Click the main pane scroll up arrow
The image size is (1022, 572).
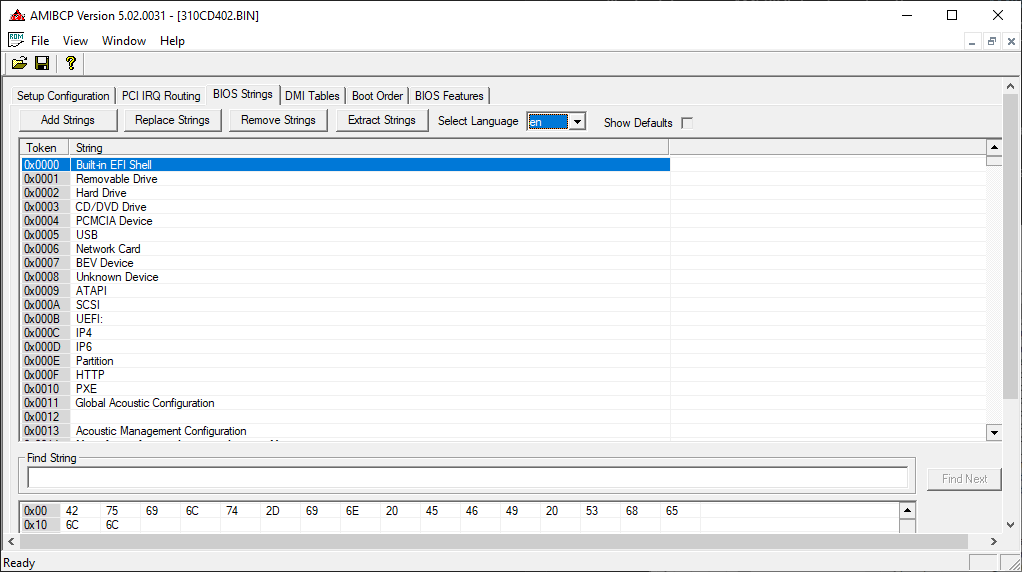[1010, 86]
